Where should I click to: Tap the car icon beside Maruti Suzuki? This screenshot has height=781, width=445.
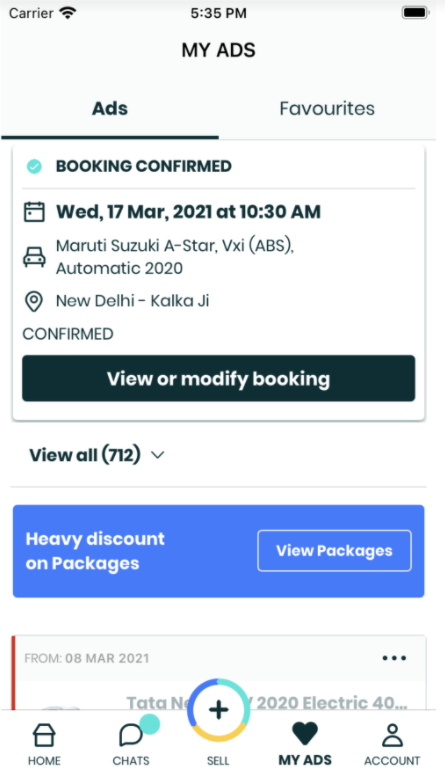[34, 258]
